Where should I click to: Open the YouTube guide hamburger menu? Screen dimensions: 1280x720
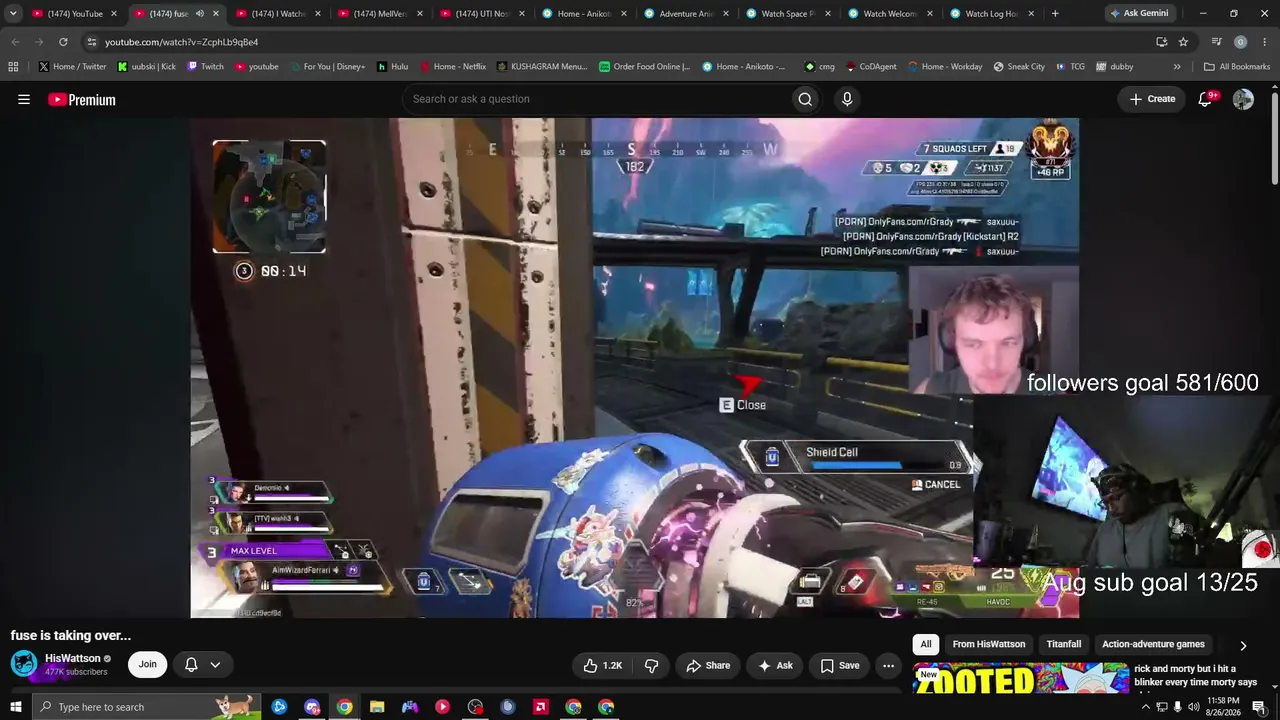(24, 99)
